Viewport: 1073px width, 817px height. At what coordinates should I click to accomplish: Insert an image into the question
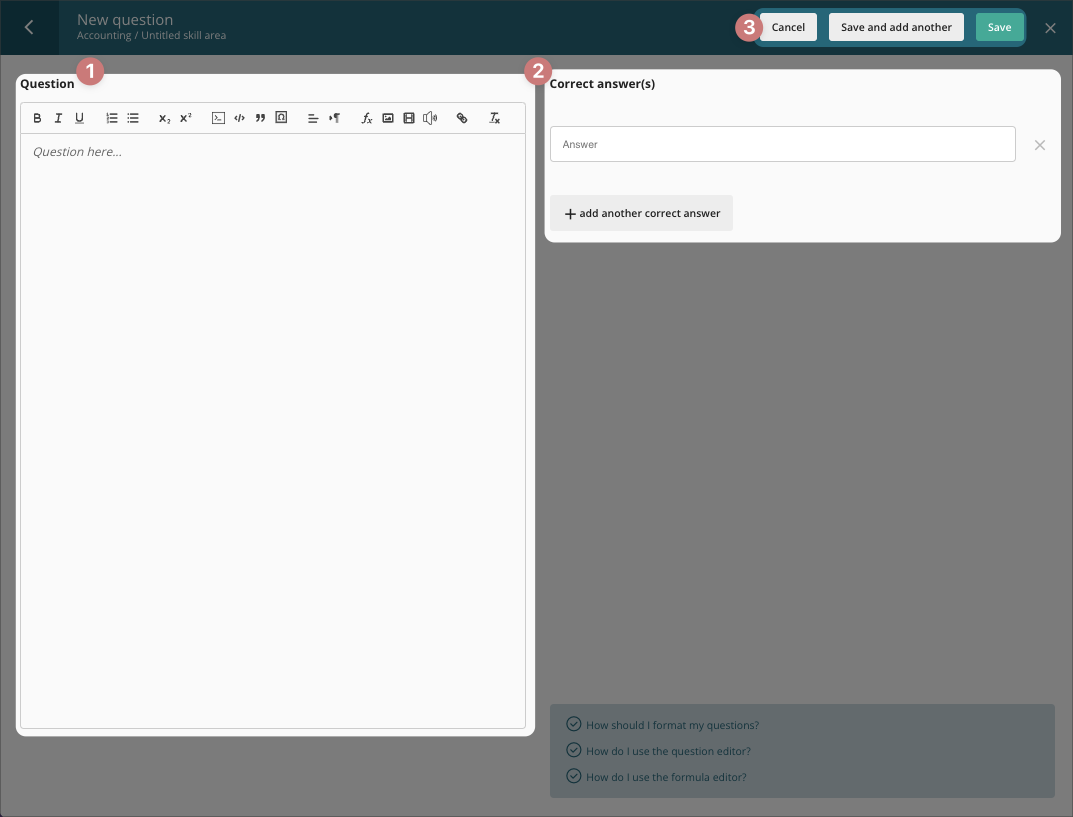388,118
